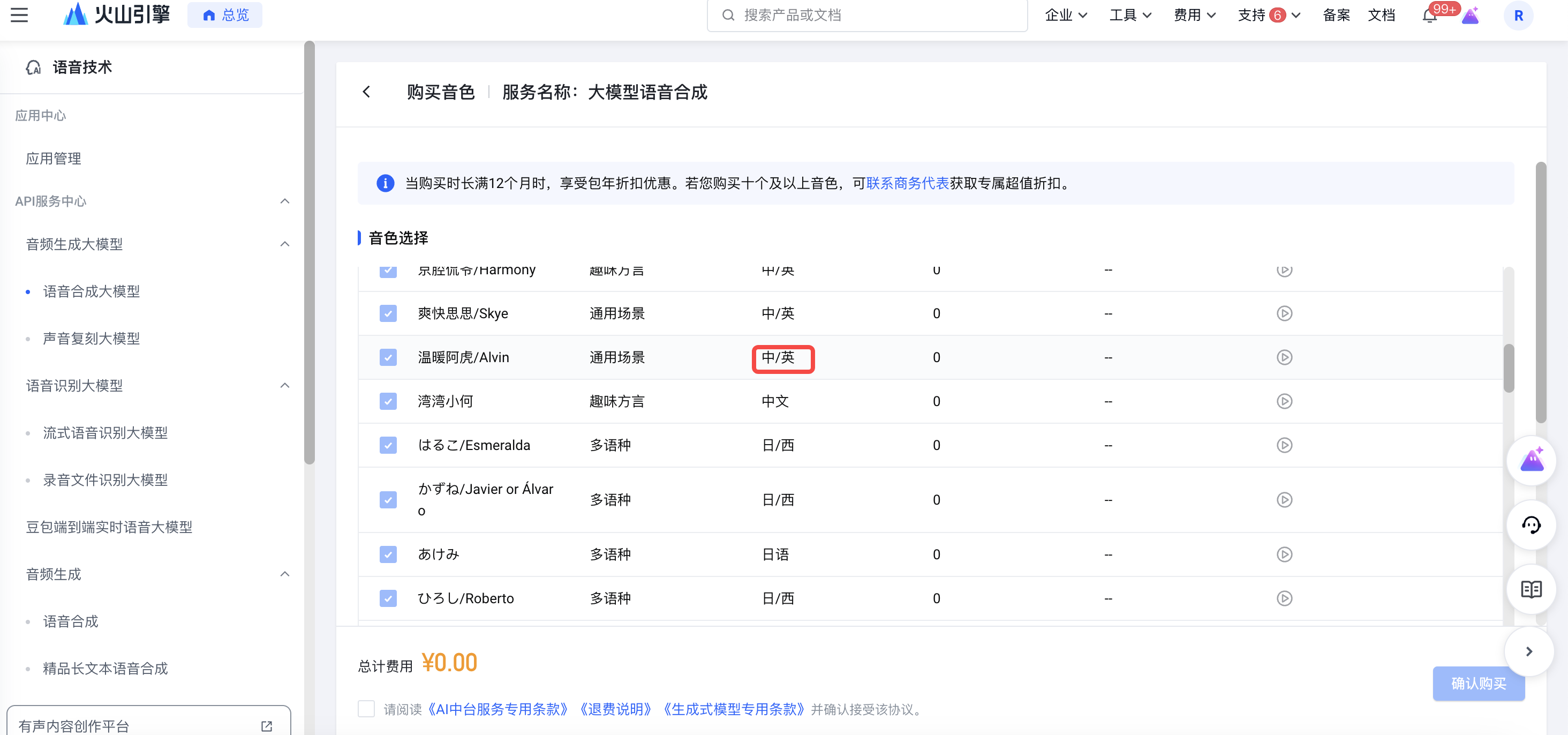Image resolution: width=1568 pixels, height=735 pixels.
Task: Play preview of かずね/Javier or Álvaro voice
Action: 1284,500
